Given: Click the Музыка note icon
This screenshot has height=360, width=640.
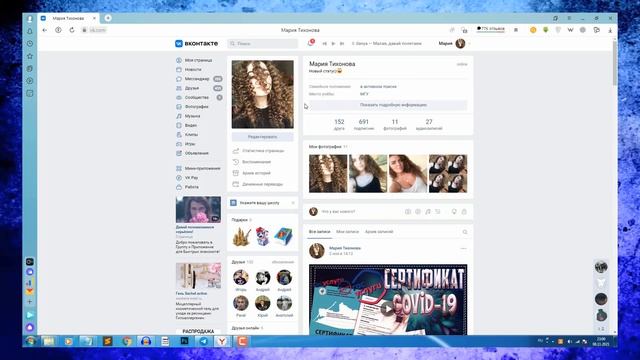Looking at the screenshot, I should point(179,116).
